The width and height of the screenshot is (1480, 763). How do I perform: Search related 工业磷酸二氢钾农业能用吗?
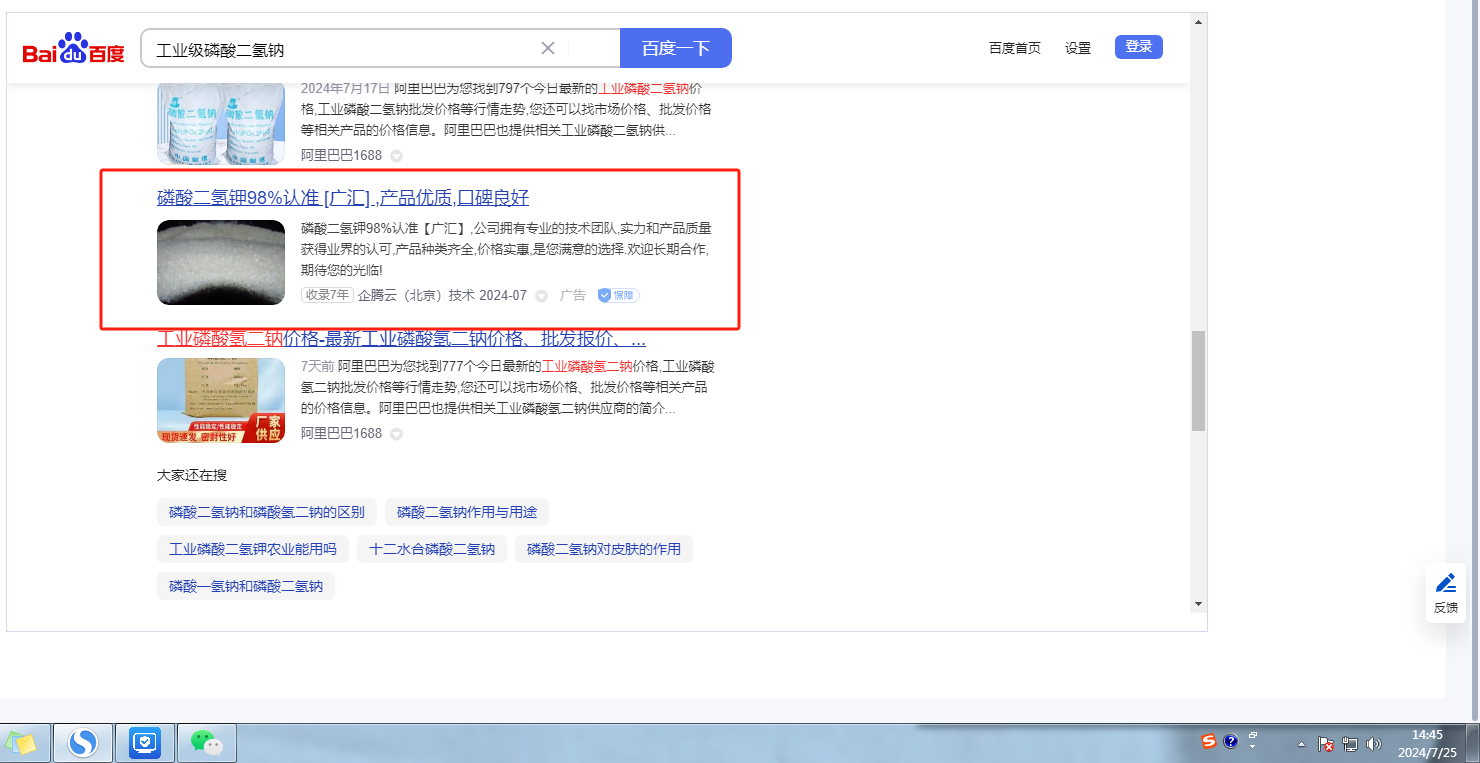(x=253, y=549)
